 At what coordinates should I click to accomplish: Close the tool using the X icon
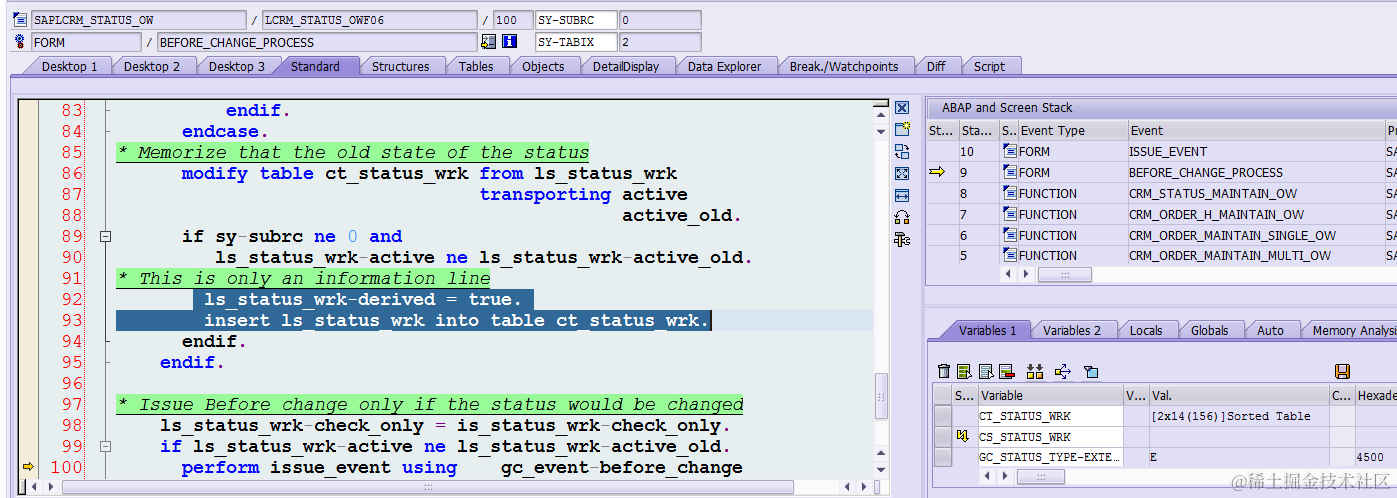902,108
